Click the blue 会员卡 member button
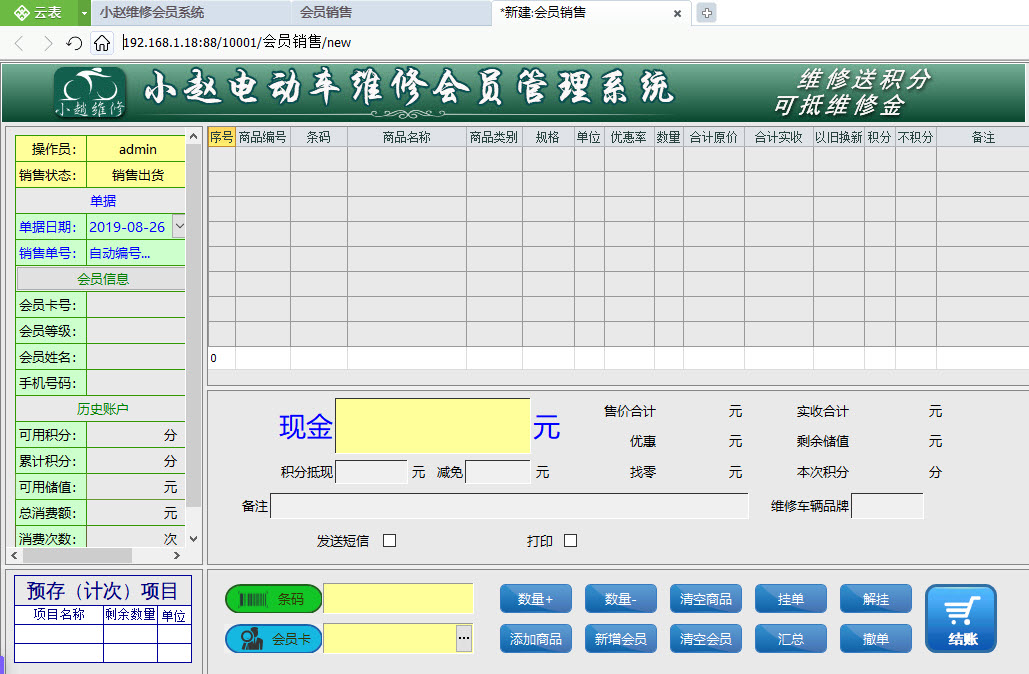Image resolution: width=1029 pixels, height=674 pixels. point(273,638)
